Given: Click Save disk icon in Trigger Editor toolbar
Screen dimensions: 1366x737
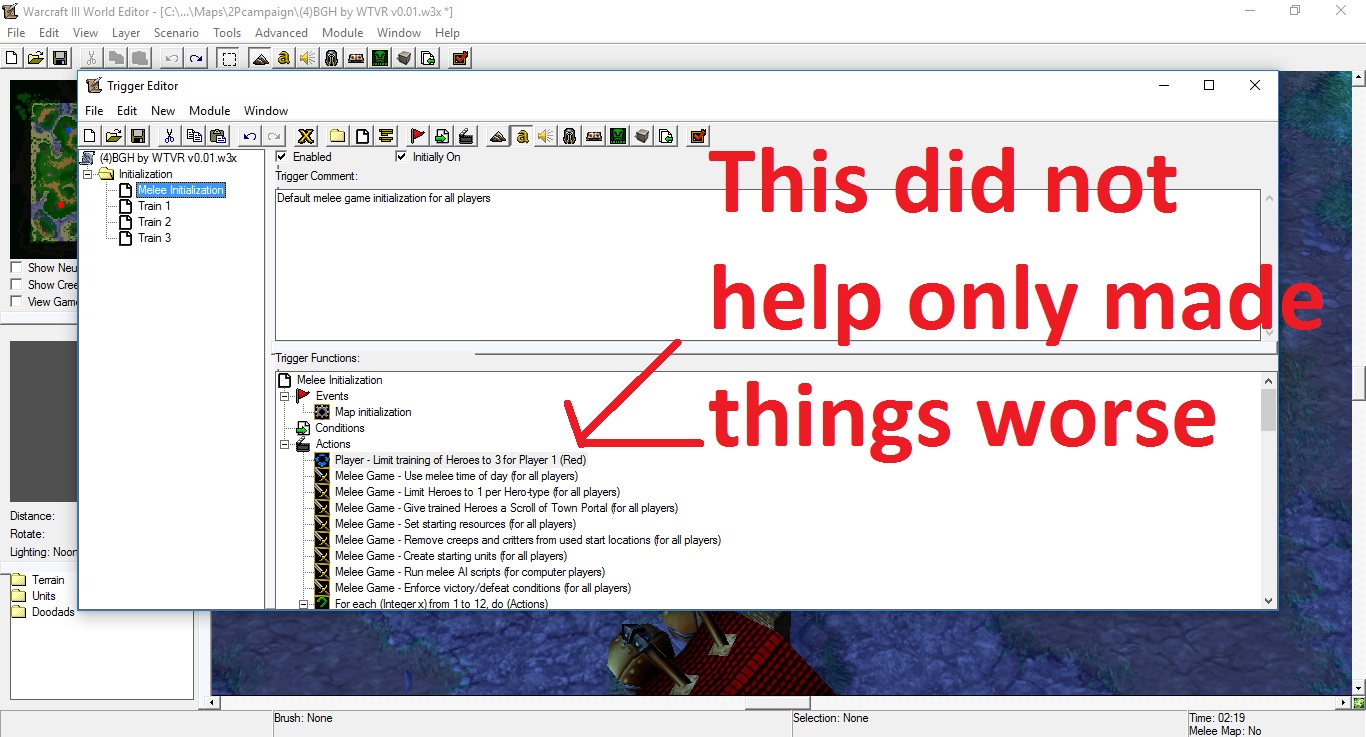Looking at the screenshot, I should pos(138,136).
